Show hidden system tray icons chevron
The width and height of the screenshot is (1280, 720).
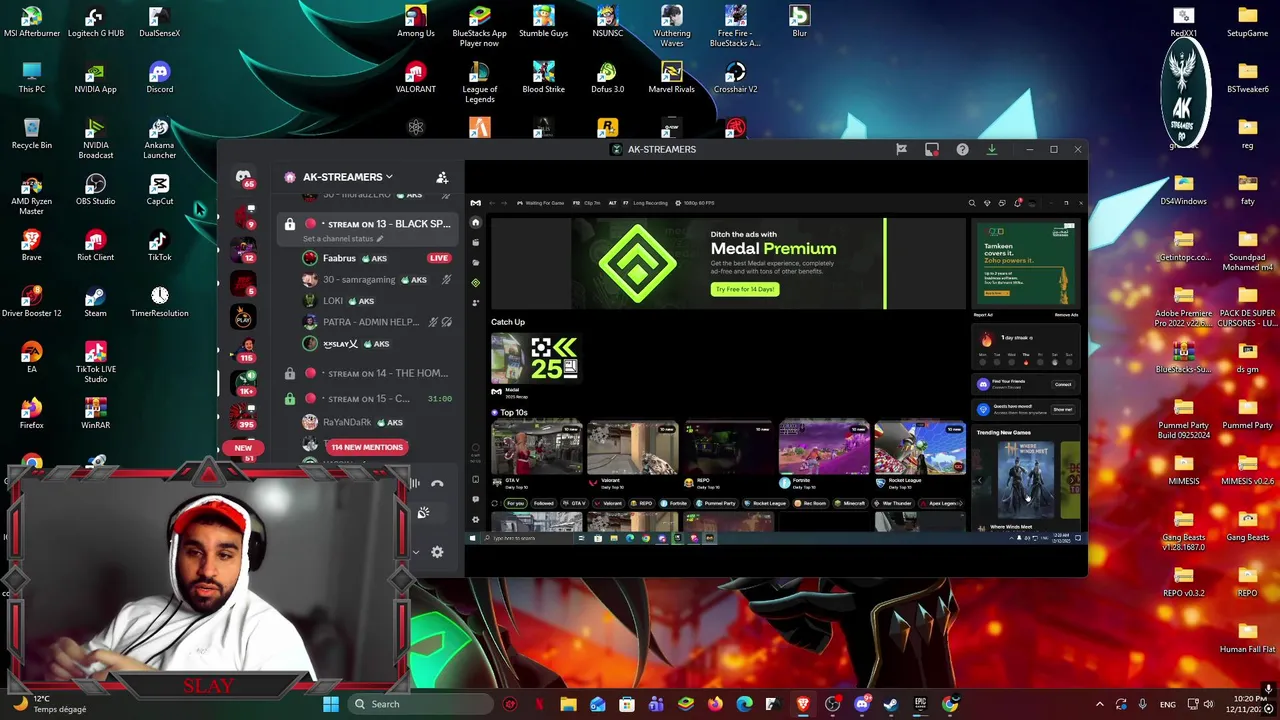1099,704
